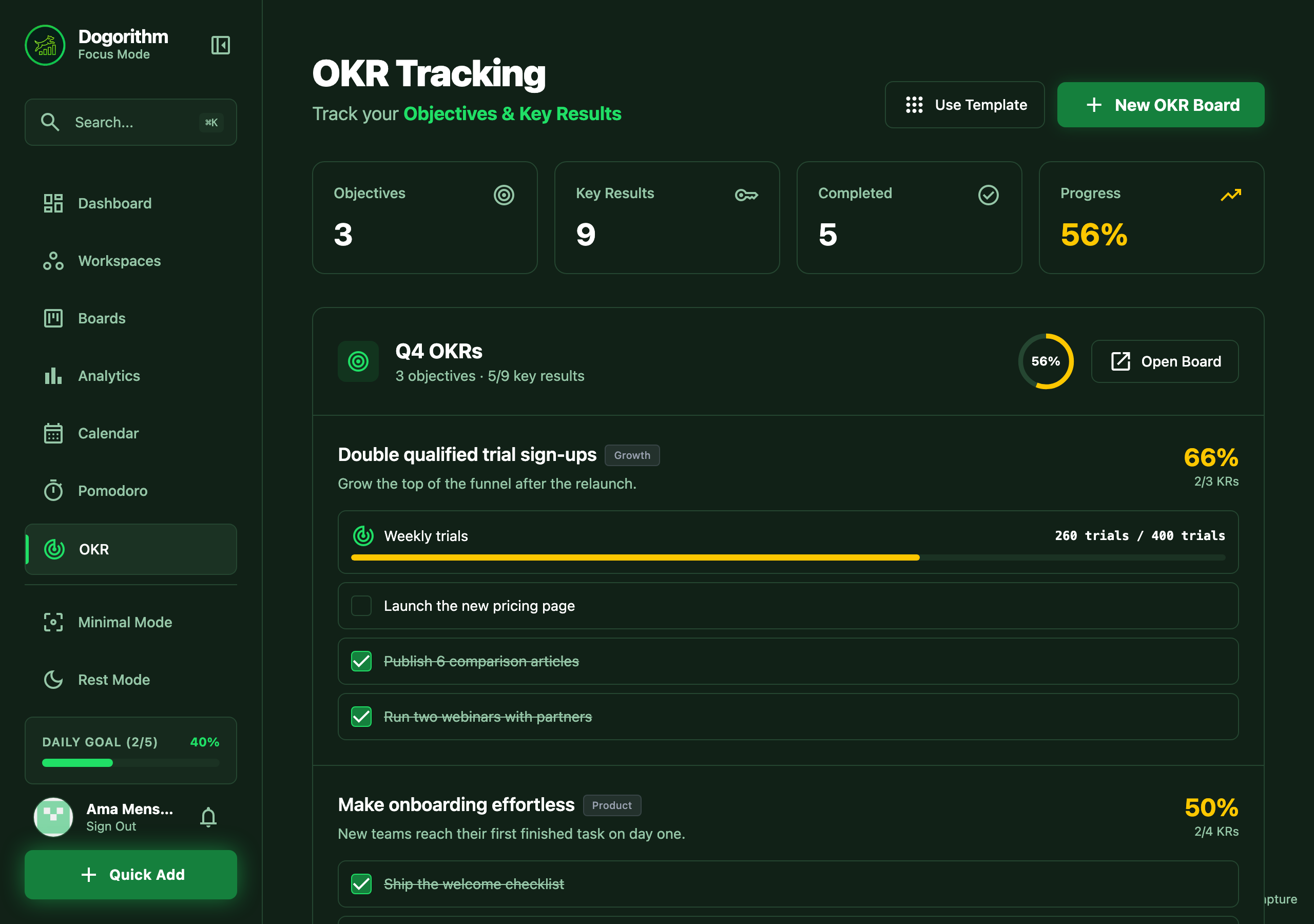Click the Double qualified trial sign-ups heading
The height and width of the screenshot is (924, 1314).
(x=467, y=455)
